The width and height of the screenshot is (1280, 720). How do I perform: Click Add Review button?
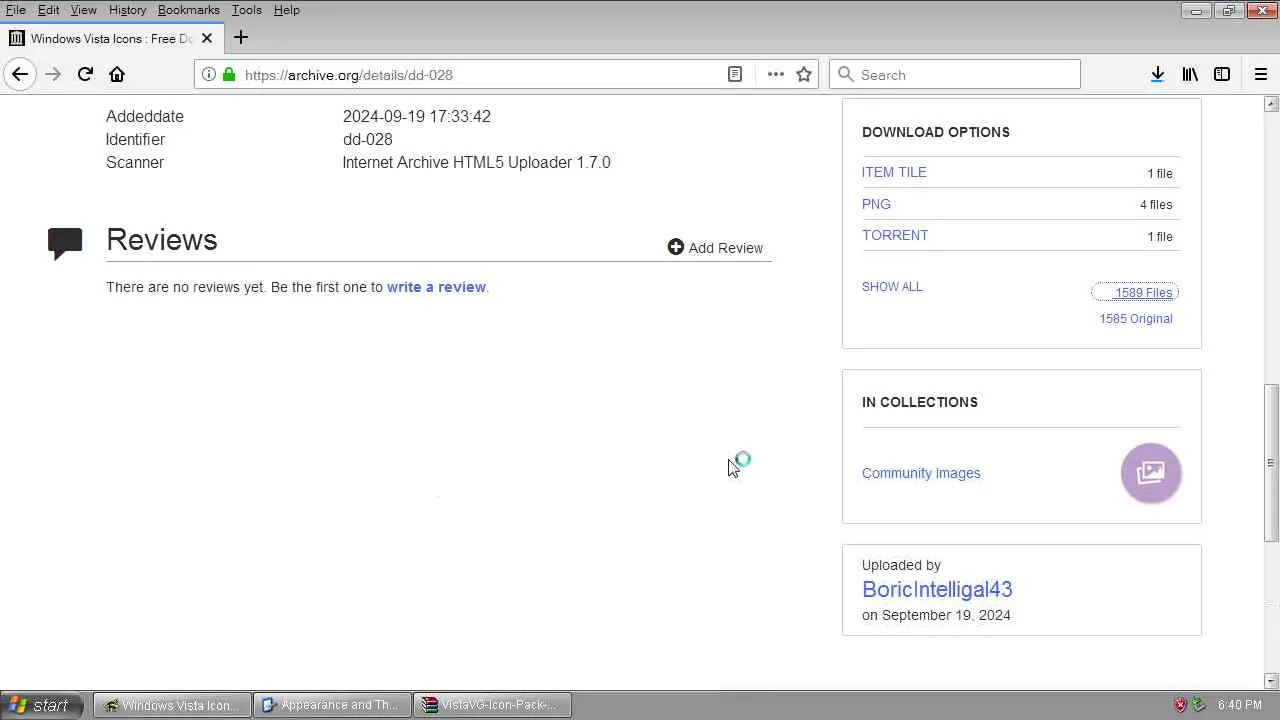[715, 247]
